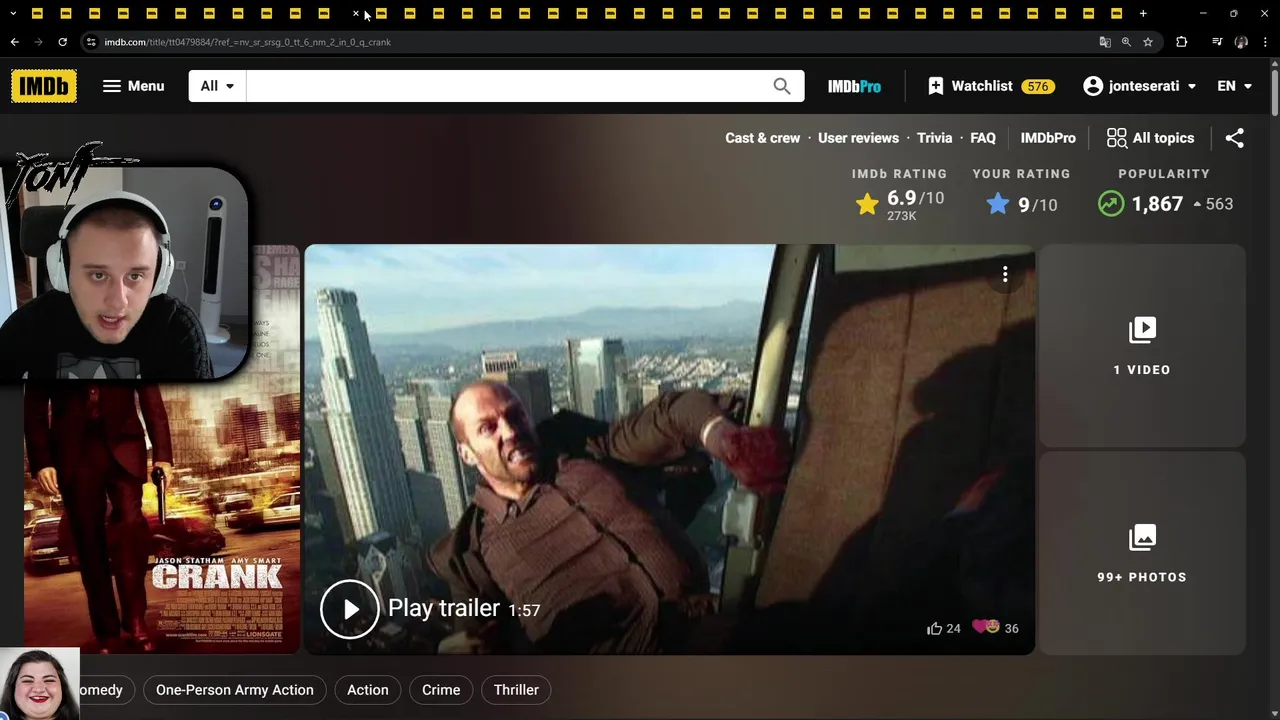Open Chrome profile avatar
The width and height of the screenshot is (1280, 720).
[1241, 42]
